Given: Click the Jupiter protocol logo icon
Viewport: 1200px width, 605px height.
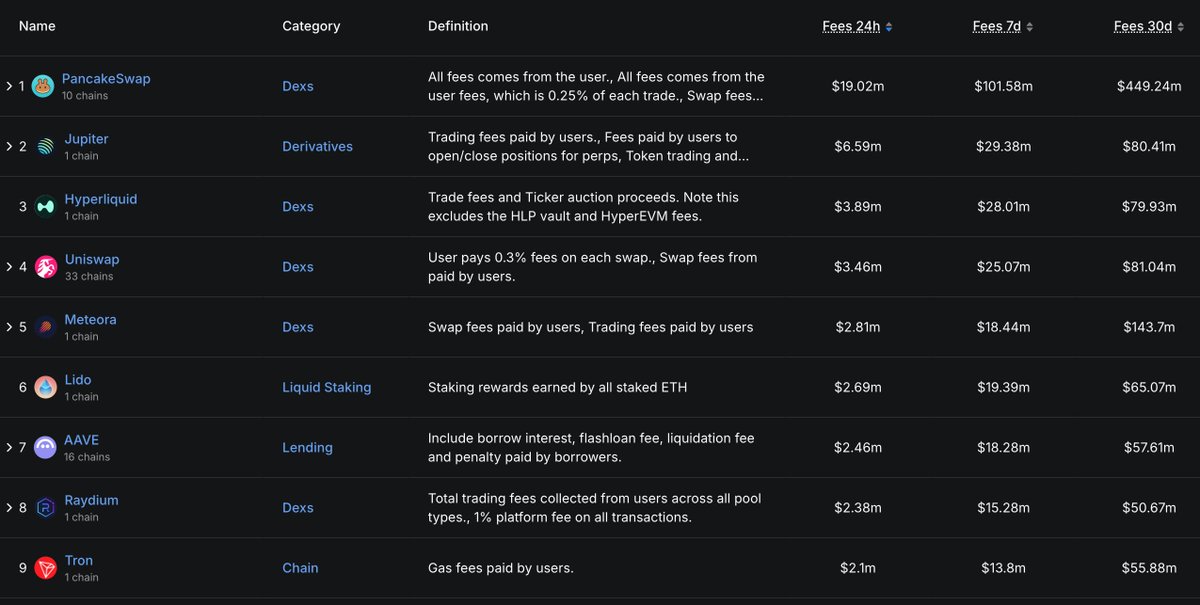Looking at the screenshot, I should (x=46, y=146).
